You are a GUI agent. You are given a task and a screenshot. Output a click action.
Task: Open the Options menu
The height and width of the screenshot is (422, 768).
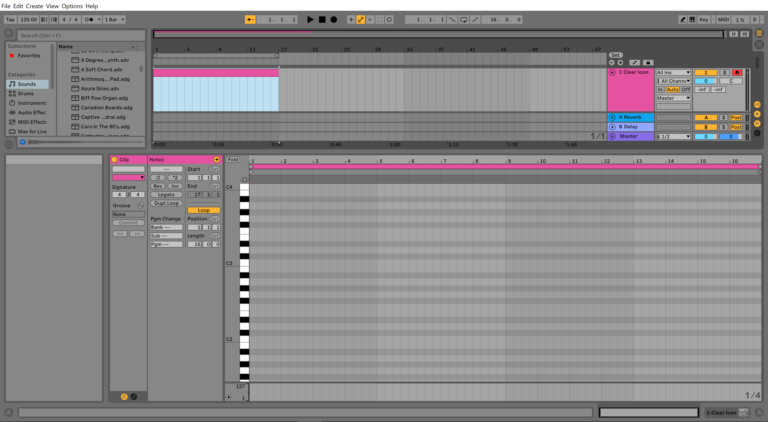coord(72,6)
